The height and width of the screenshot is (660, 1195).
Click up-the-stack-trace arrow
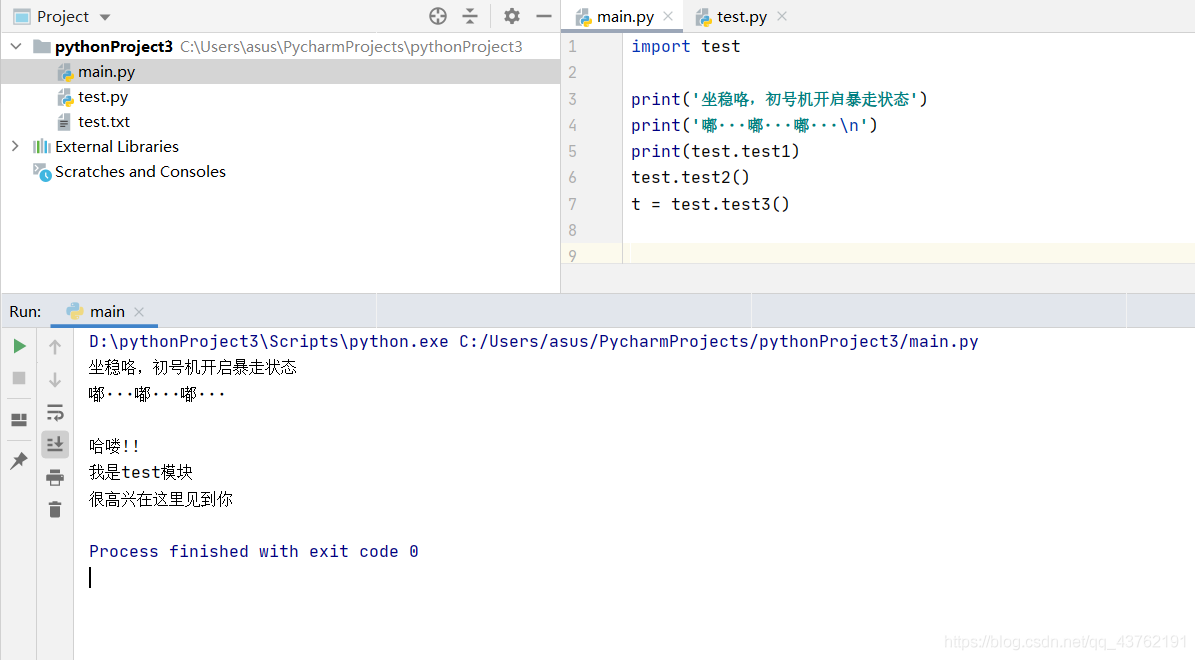(x=55, y=347)
